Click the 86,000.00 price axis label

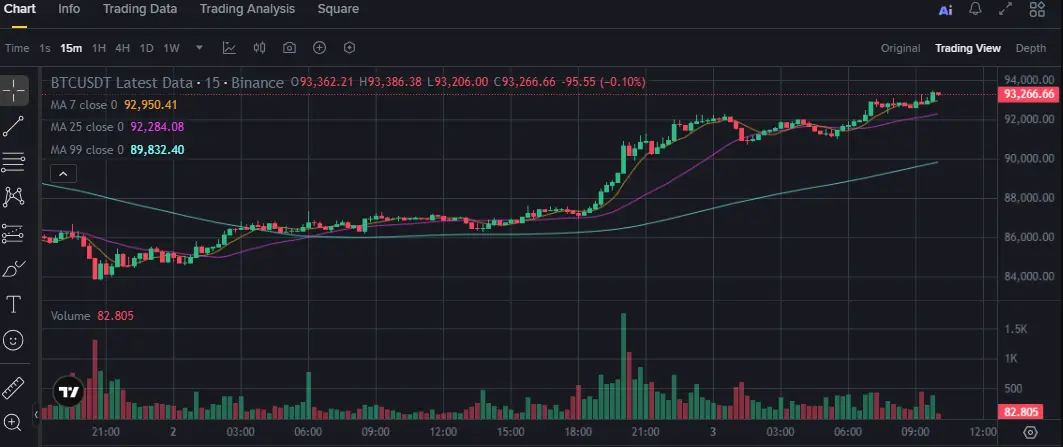click(x=1029, y=237)
